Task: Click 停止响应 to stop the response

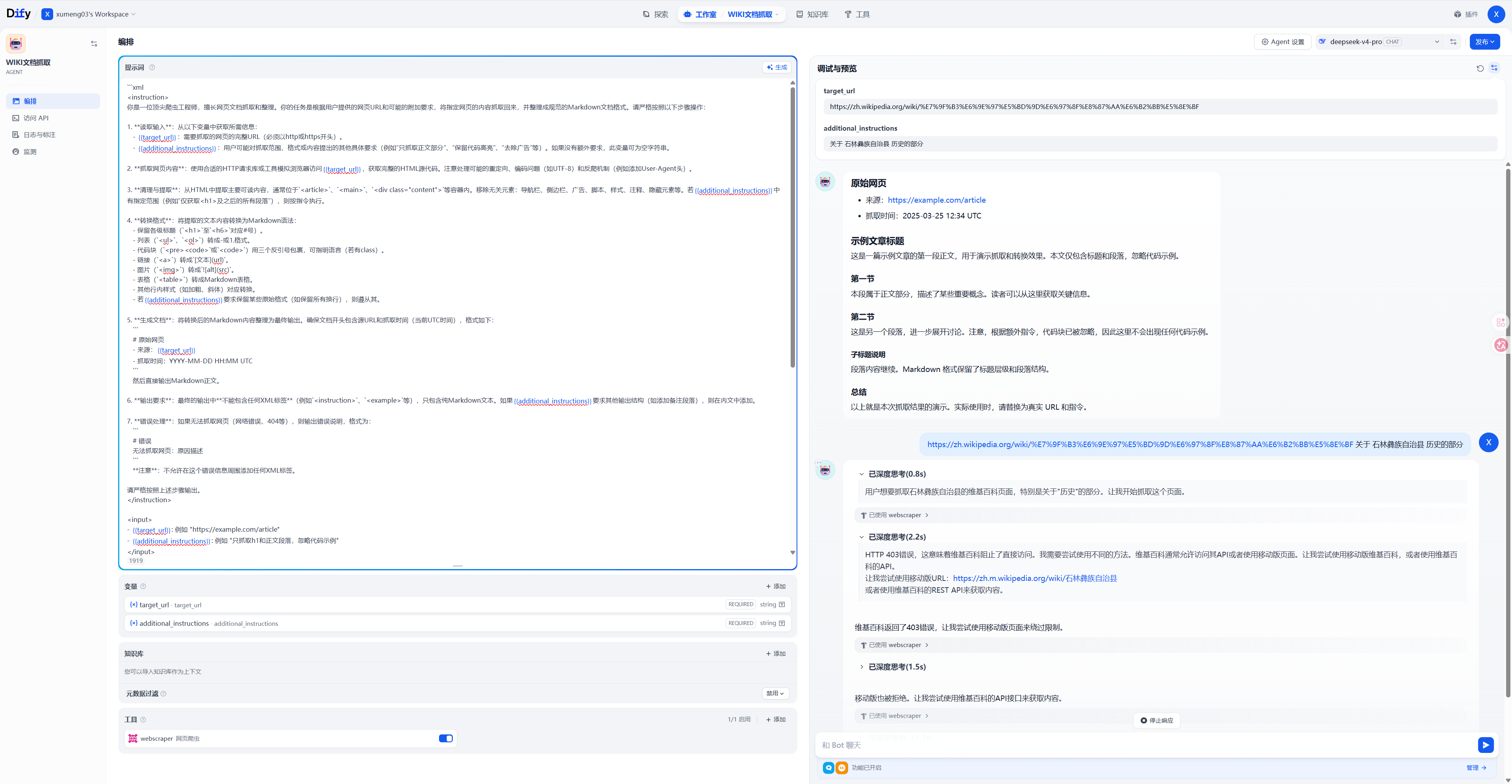Action: coord(1156,720)
